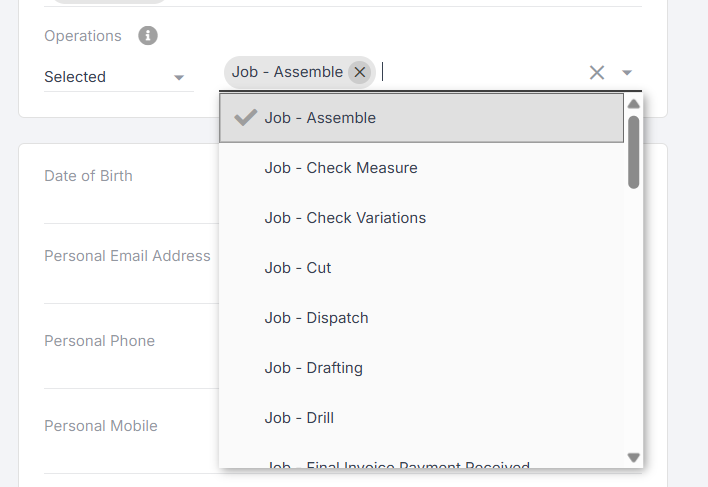Viewport: 708px width, 487px height.
Task: Remove the Job - Assemble chip
Action: pyautogui.click(x=360, y=72)
